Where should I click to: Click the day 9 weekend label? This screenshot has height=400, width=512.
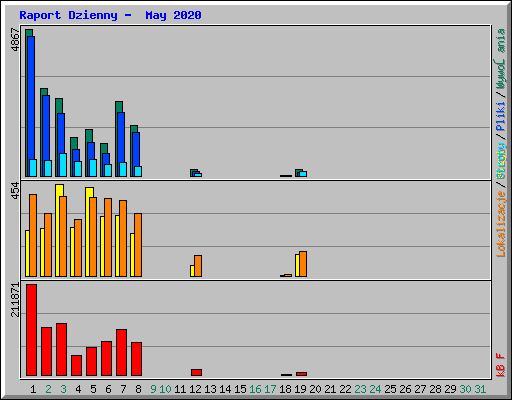point(153,389)
